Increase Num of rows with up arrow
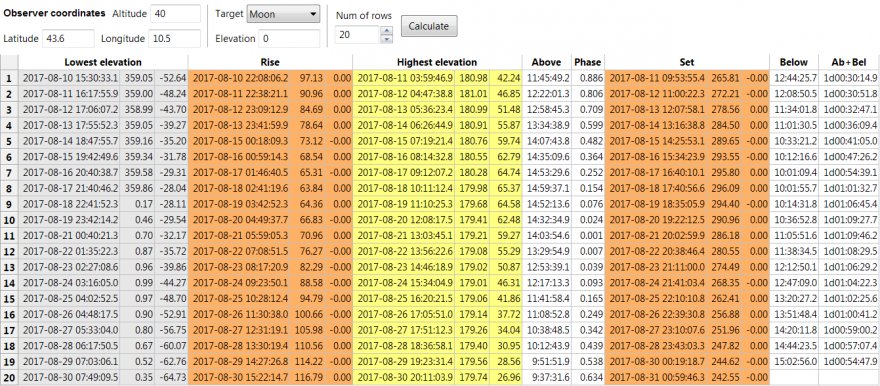 point(386,30)
